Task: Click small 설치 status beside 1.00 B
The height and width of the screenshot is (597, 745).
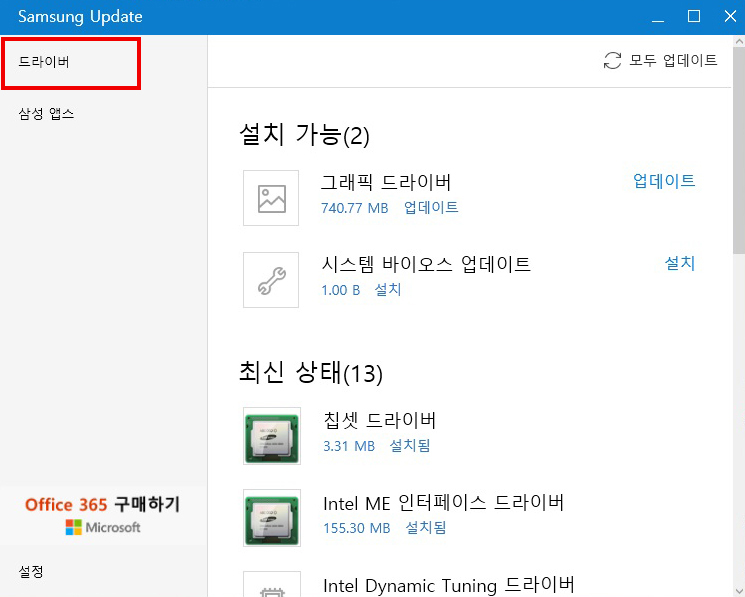Action: (x=388, y=290)
